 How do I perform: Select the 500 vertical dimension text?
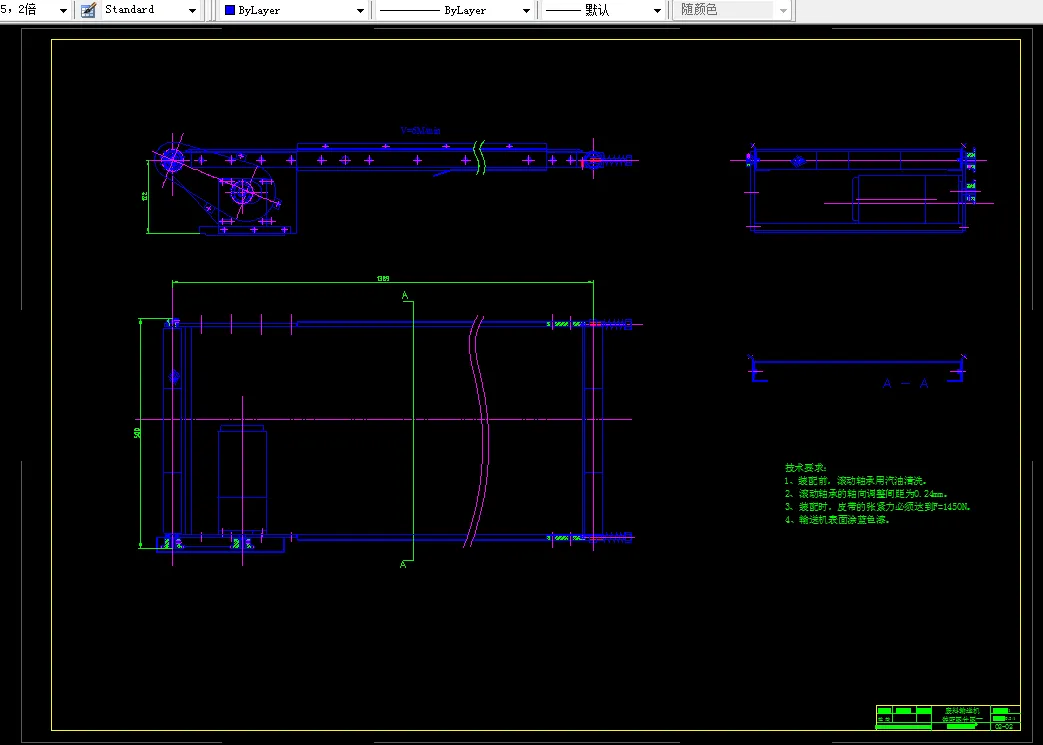(x=138, y=433)
